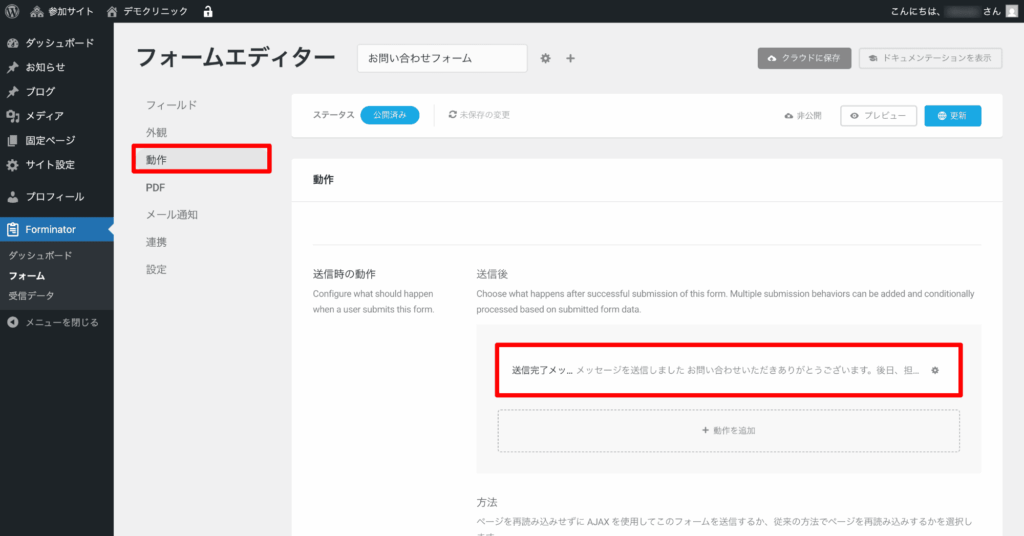Click the user avatar in admin bar
The height and width of the screenshot is (536, 1024).
click(1012, 11)
